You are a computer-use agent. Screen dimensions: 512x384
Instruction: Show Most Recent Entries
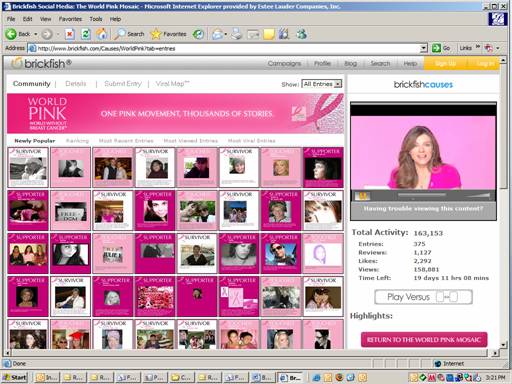click(126, 141)
